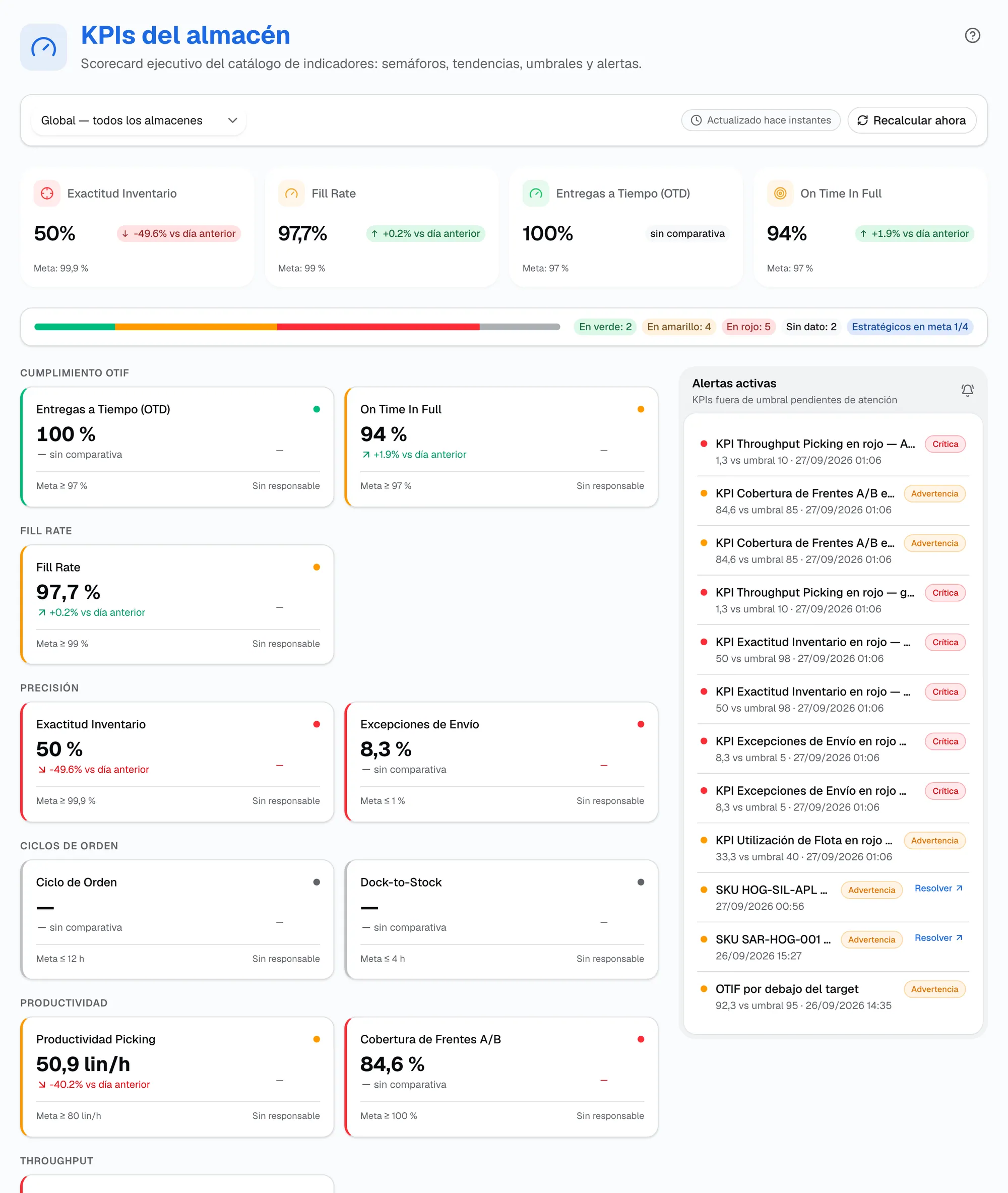Screen dimensions: 1008x1193
Task: Click the semaphore status progress bar
Action: [297, 327]
